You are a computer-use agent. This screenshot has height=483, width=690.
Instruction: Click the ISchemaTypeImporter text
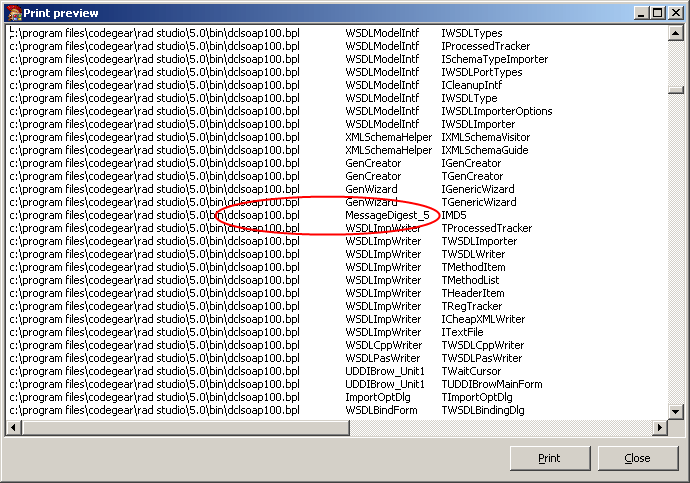tap(495, 59)
